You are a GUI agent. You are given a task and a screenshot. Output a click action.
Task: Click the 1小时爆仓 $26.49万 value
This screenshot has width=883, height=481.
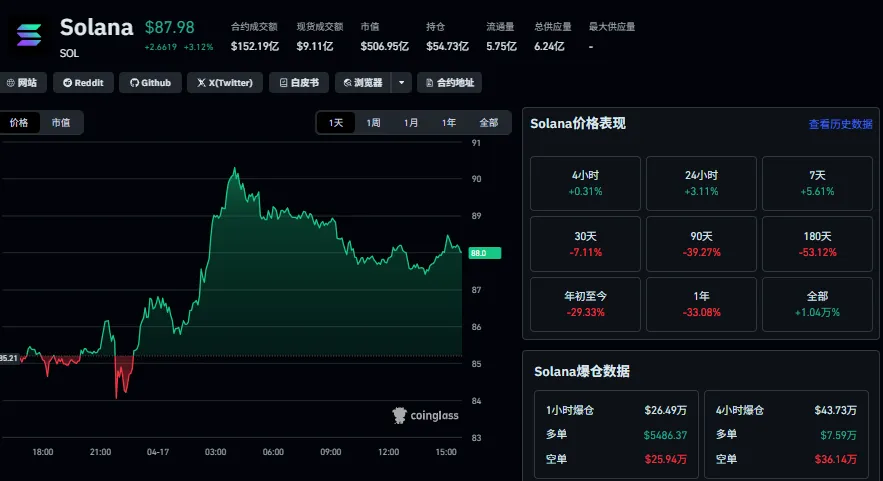pyautogui.click(x=666, y=410)
